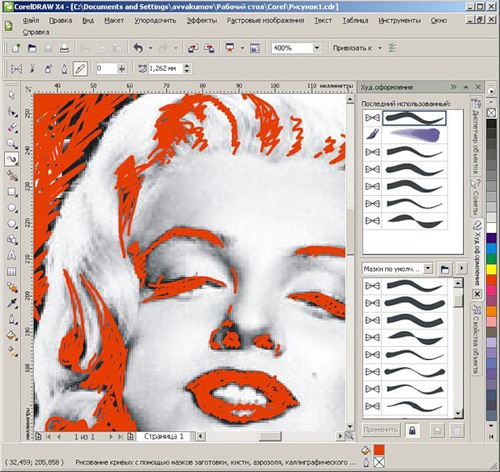Open the Страница 1 page tab

pos(164,436)
